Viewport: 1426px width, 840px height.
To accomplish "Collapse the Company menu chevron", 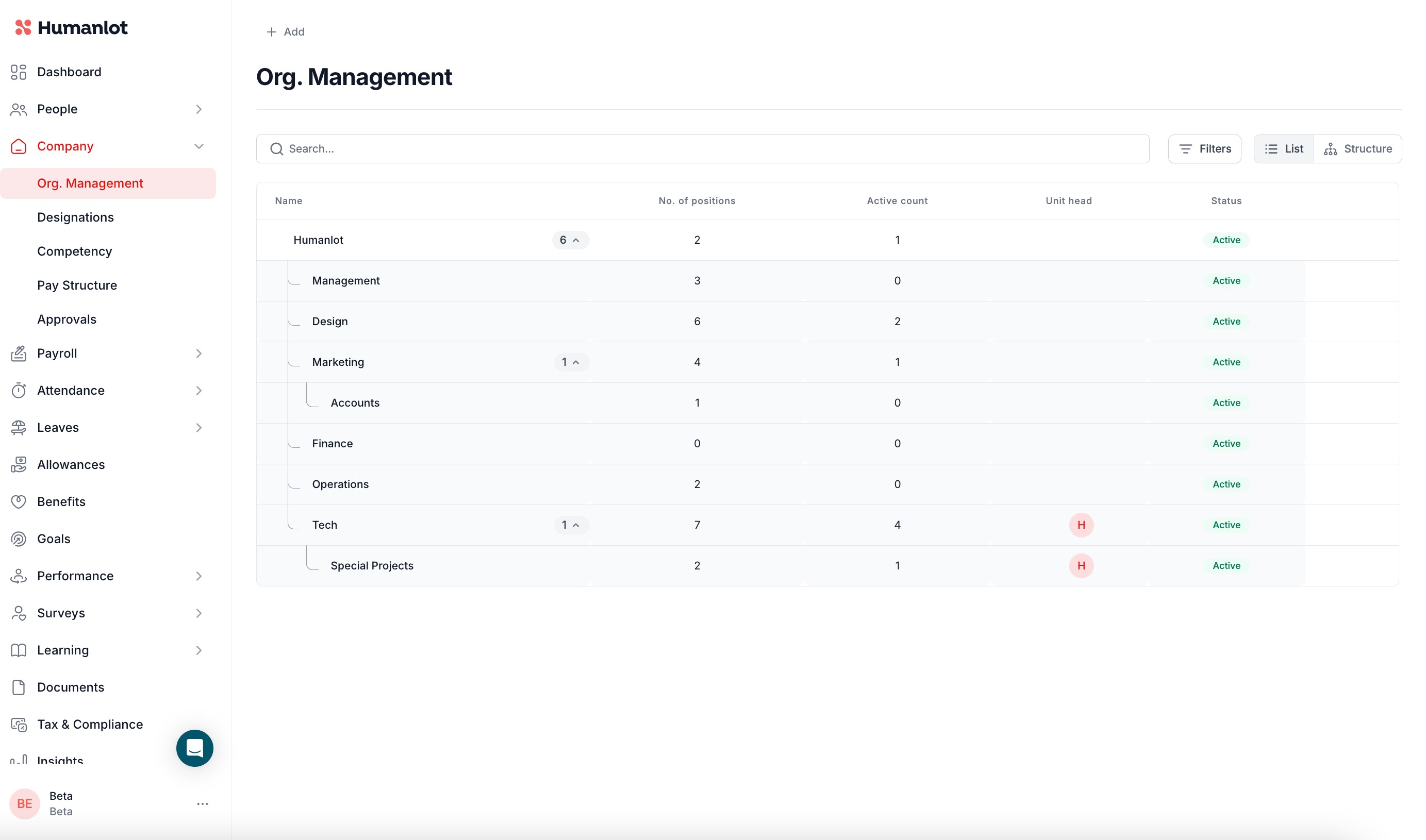I will tap(198, 146).
